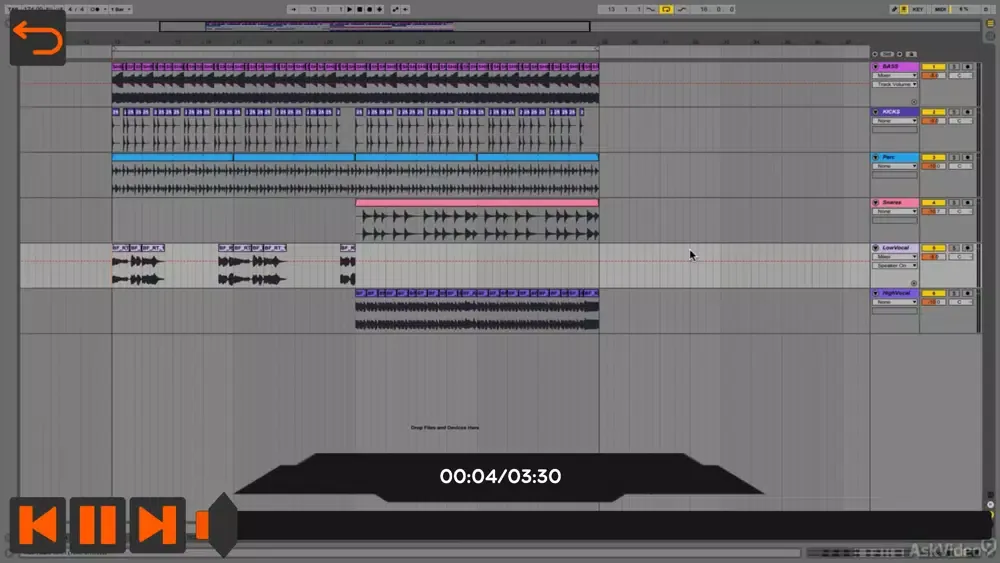The width and height of the screenshot is (1000, 563).
Task: Solo the KICKS track with S button
Action: point(954,112)
